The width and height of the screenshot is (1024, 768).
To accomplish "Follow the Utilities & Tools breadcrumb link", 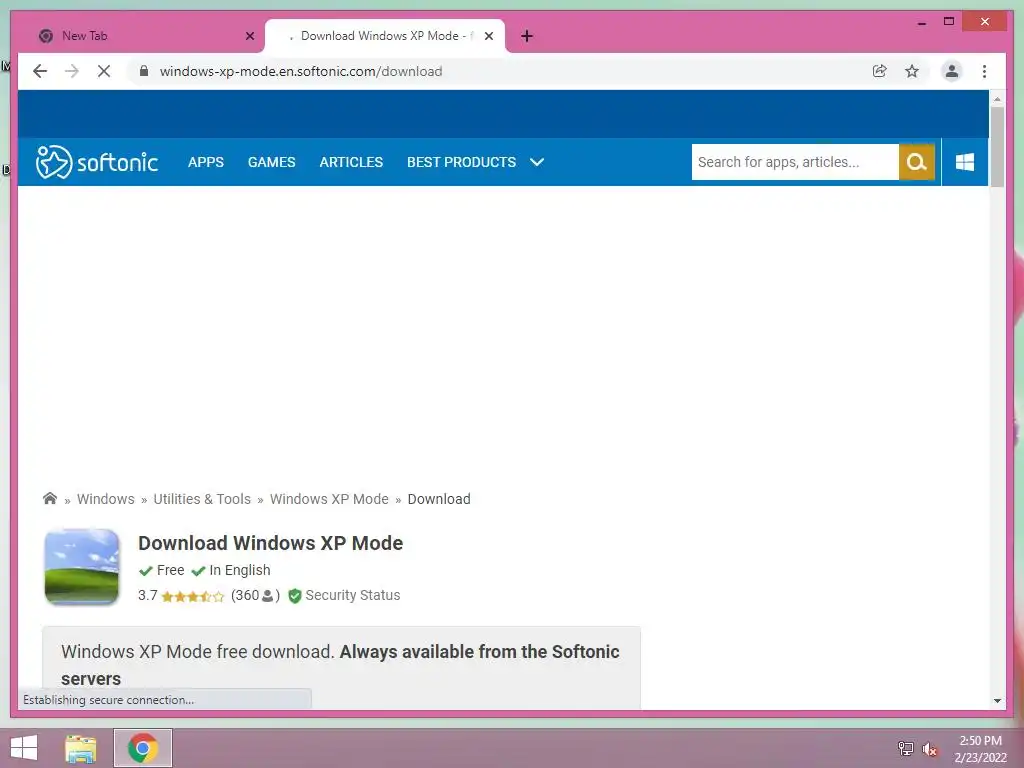I will tap(202, 499).
